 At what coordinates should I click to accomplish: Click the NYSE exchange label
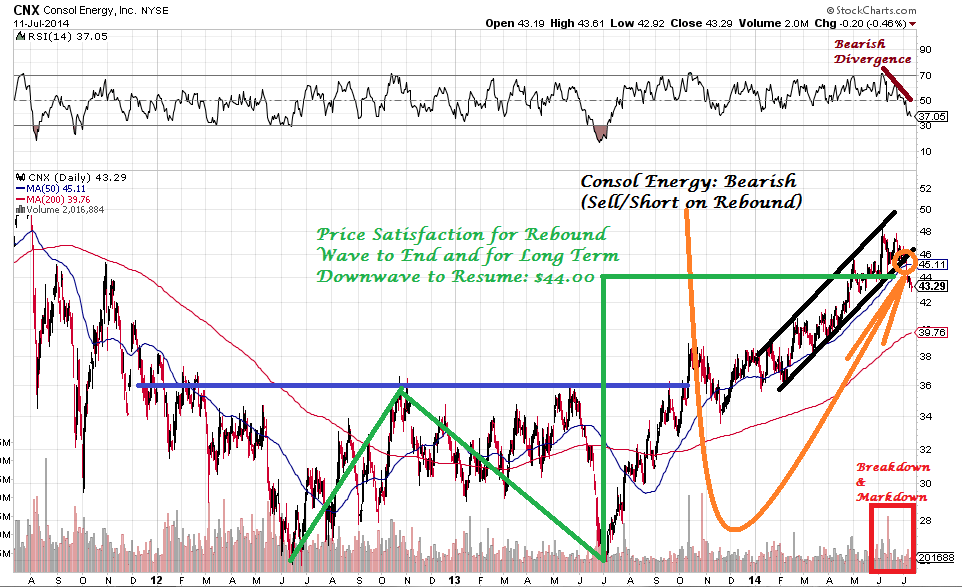[154, 11]
